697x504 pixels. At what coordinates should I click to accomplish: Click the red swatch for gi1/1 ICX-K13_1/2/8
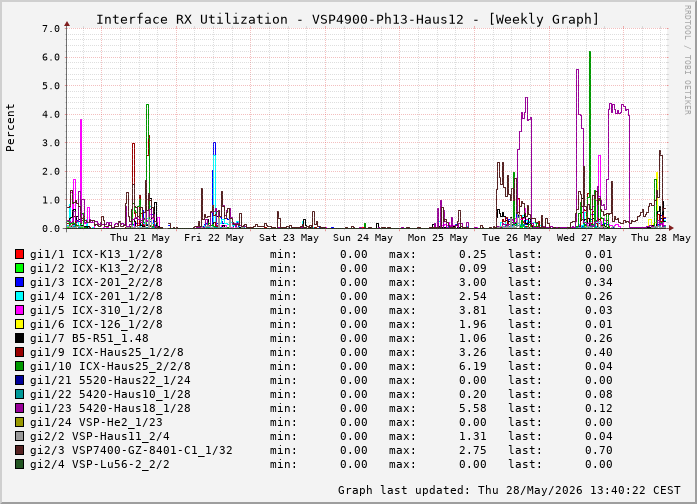(19, 254)
